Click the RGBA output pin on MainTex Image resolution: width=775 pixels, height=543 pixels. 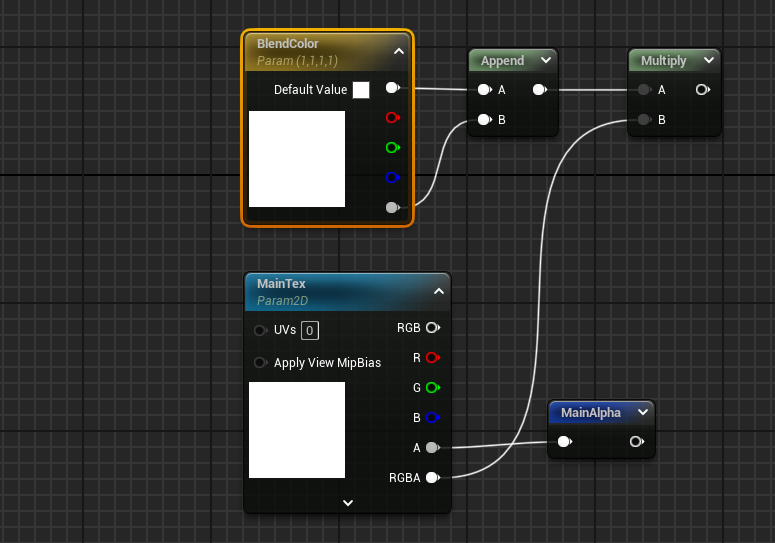432,478
